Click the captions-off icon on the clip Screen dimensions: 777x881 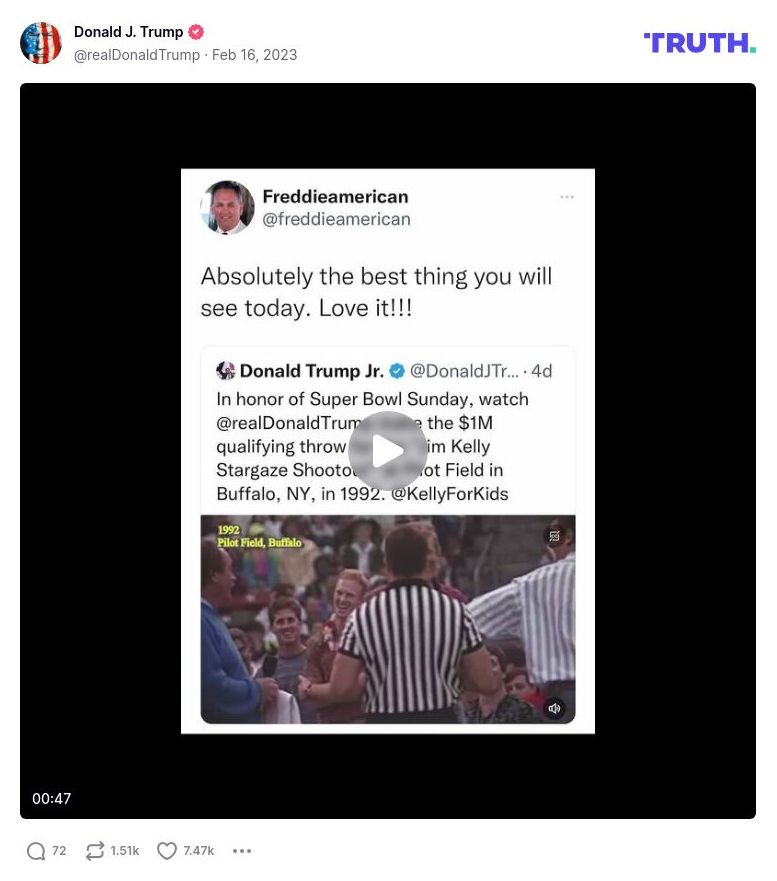[555, 535]
